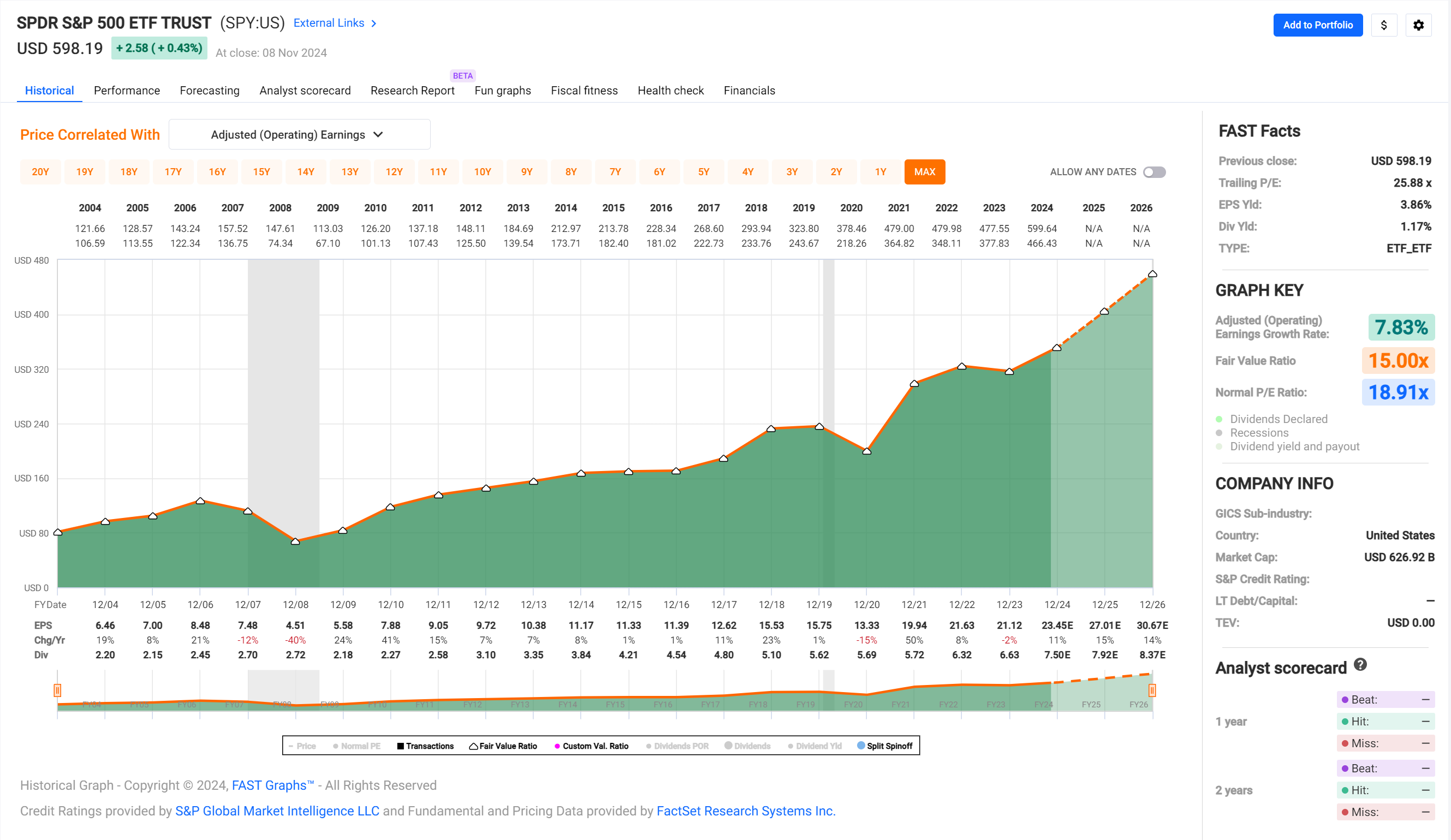Click Add to Portfolio button
Screen dimensions: 1451x840
(1317, 25)
